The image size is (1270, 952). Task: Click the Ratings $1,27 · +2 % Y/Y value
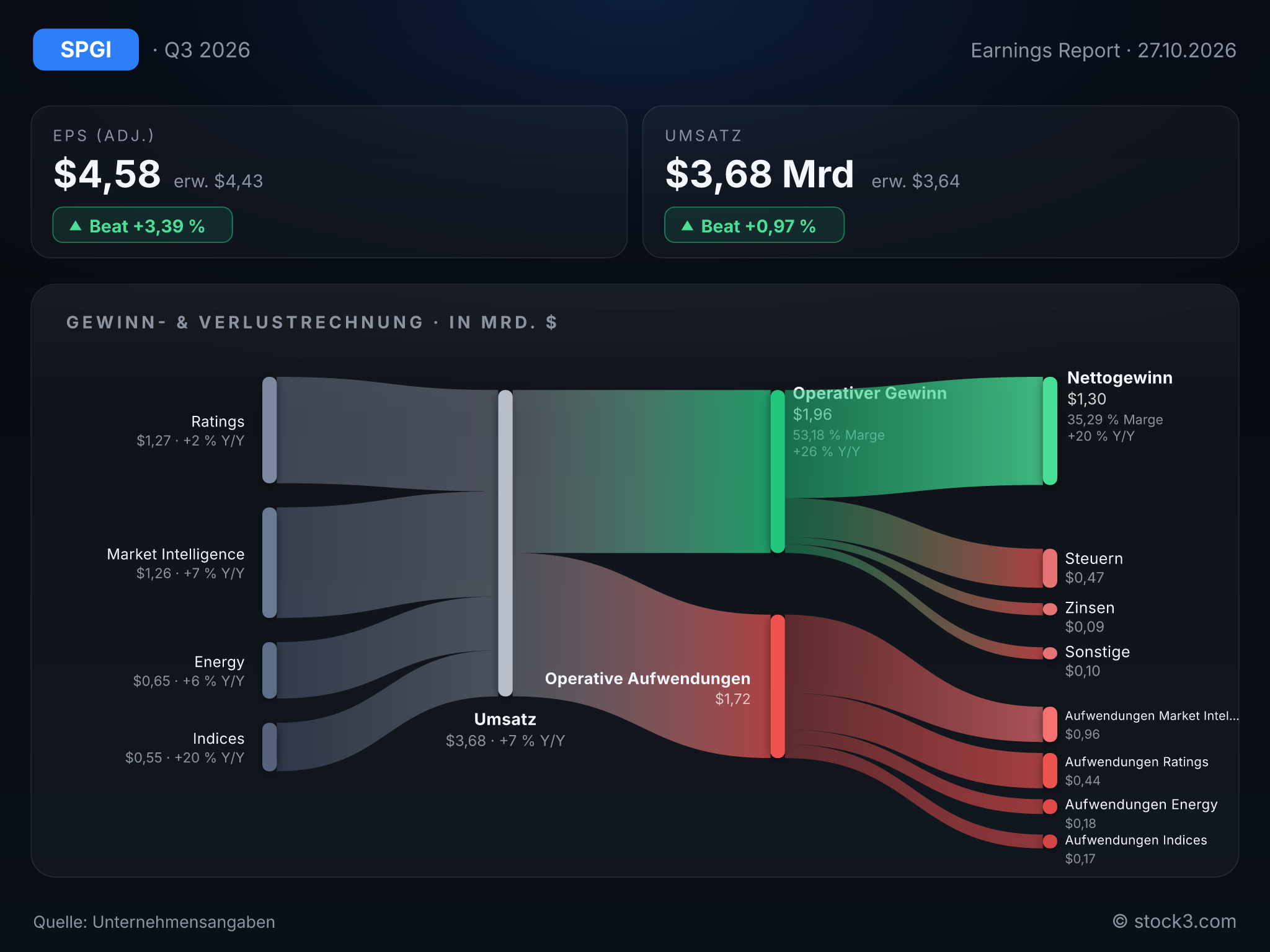click(190, 441)
